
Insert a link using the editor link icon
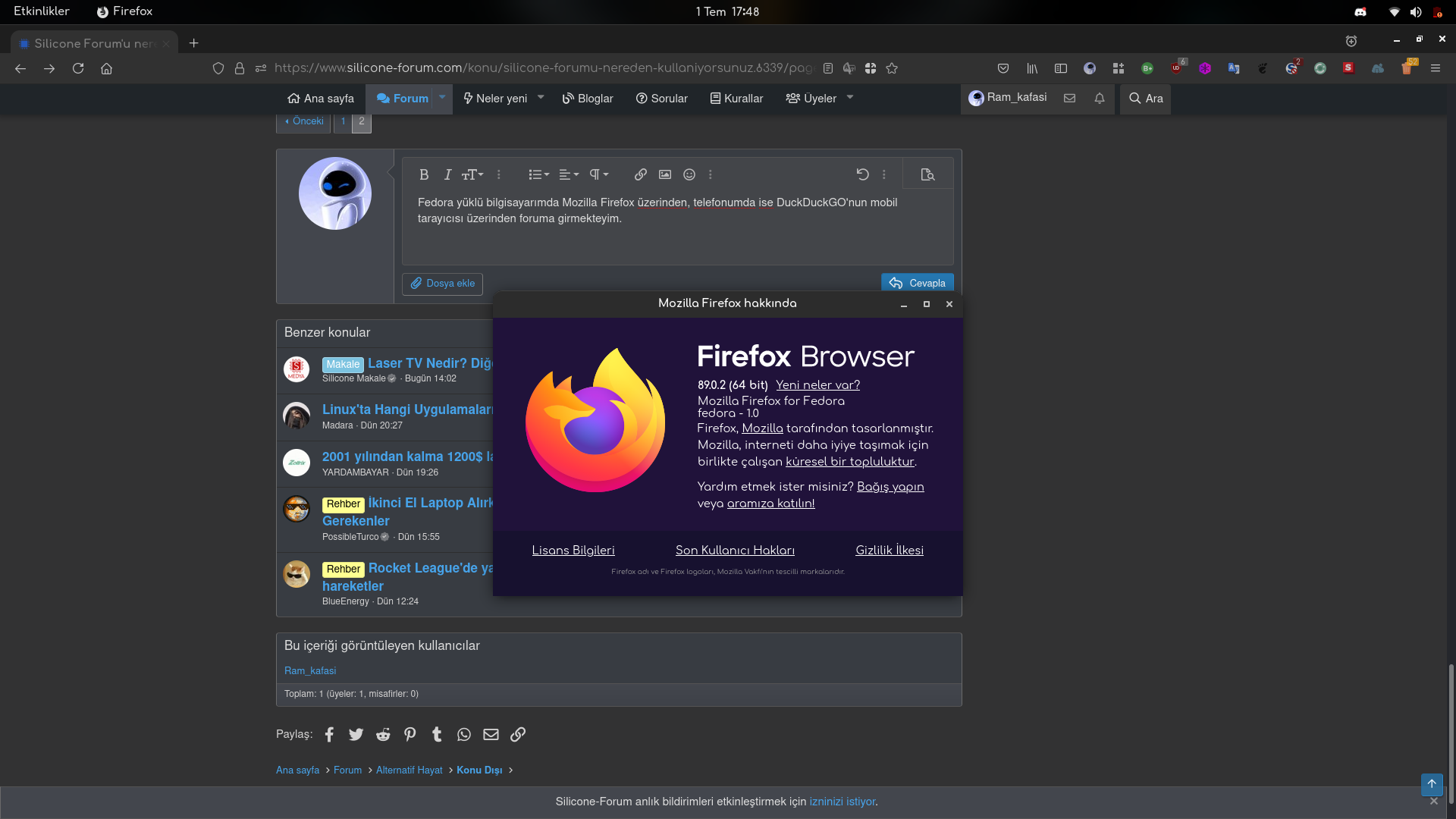[x=641, y=174]
